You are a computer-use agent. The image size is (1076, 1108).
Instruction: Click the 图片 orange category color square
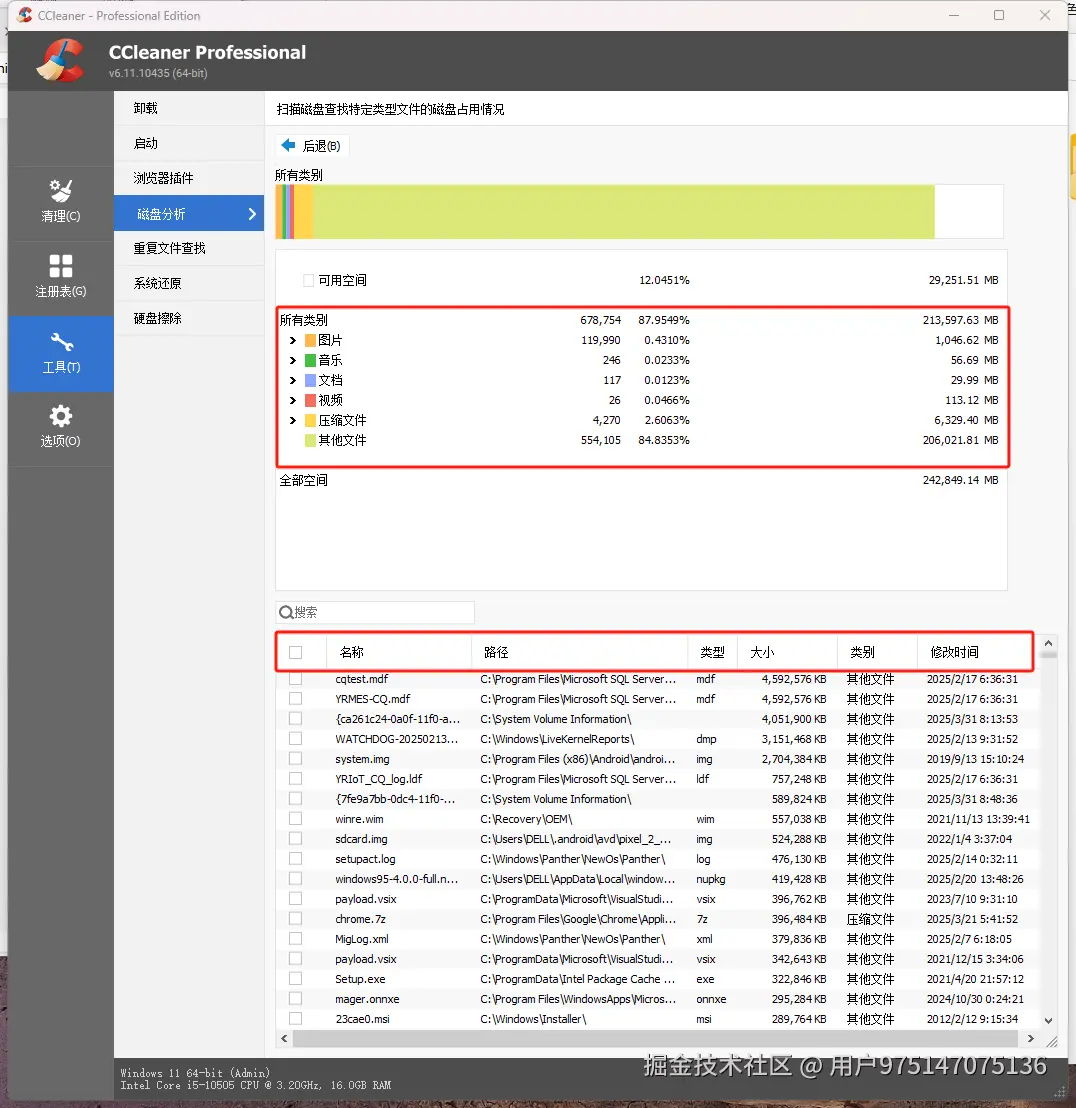(x=310, y=341)
